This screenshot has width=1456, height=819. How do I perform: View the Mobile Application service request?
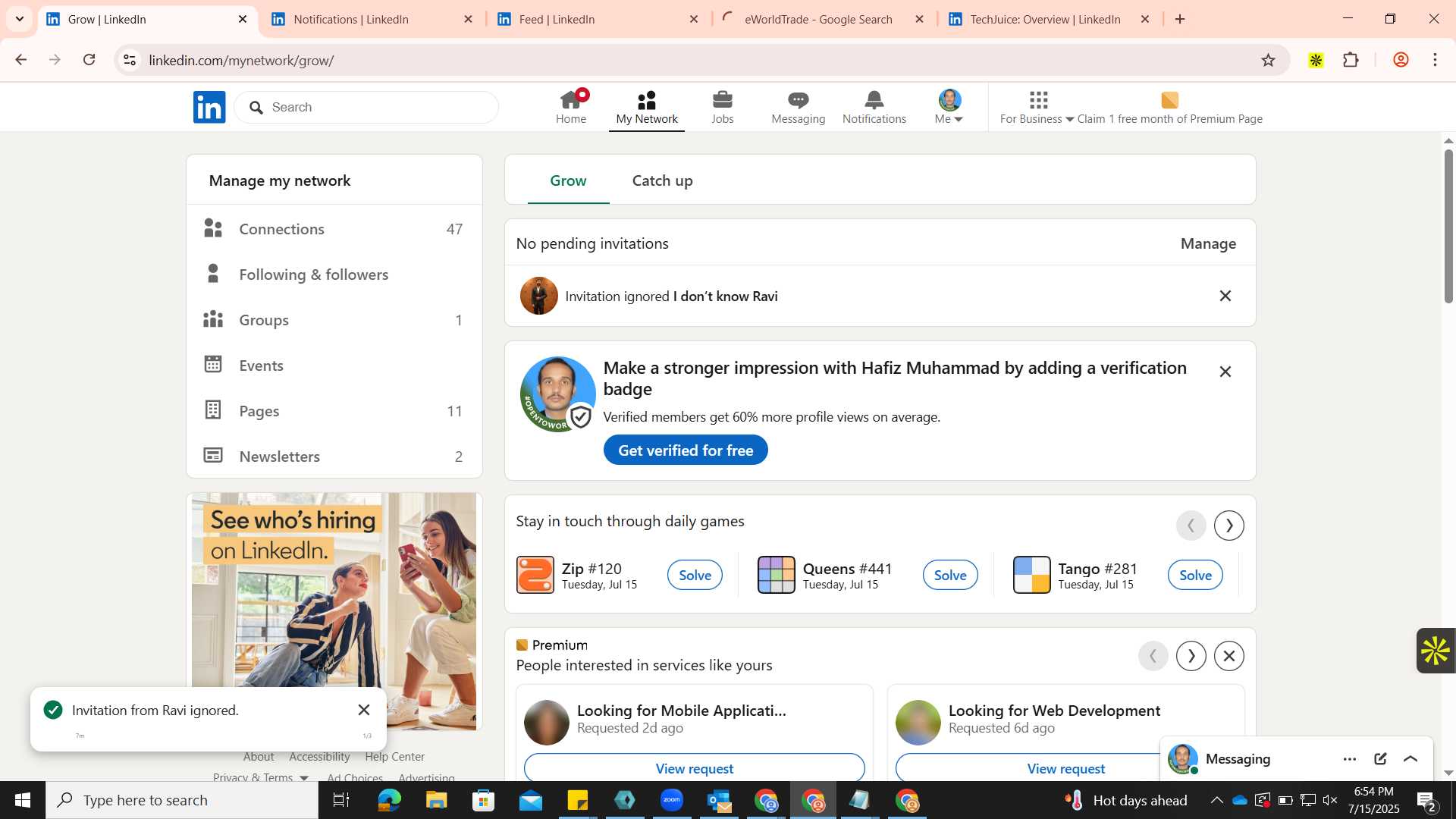(x=694, y=768)
